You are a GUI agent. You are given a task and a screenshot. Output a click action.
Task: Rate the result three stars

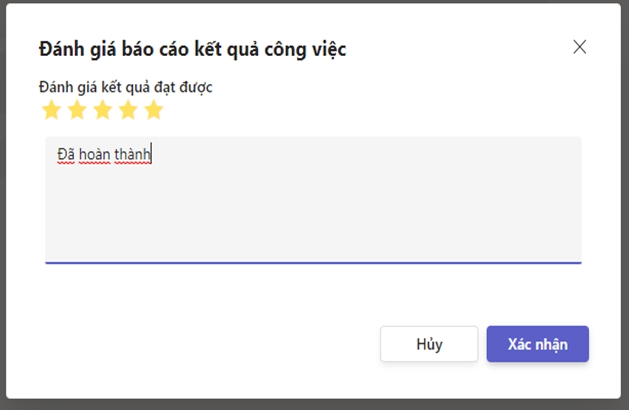102,110
